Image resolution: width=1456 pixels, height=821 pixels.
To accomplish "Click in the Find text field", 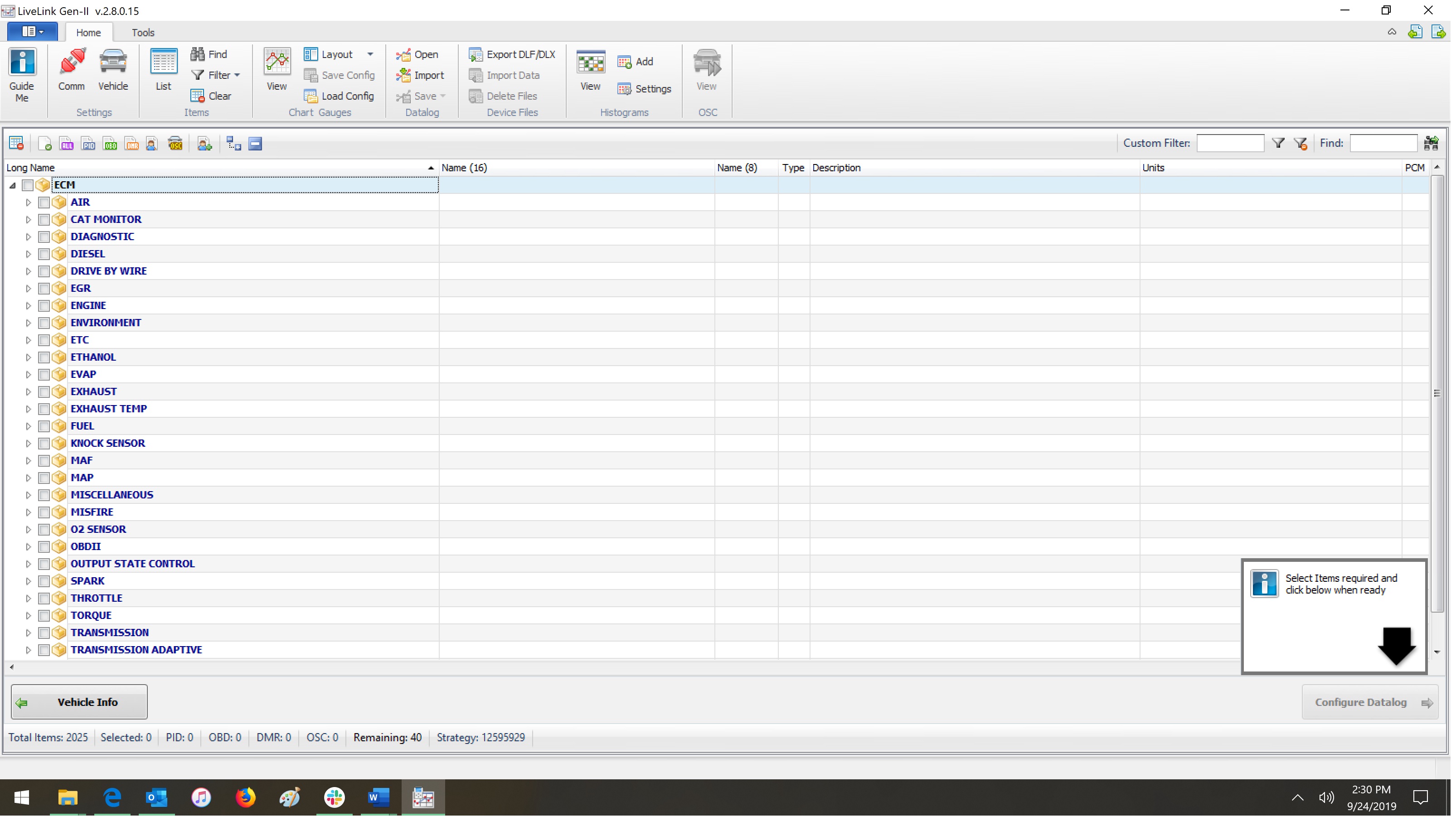I will (x=1383, y=144).
